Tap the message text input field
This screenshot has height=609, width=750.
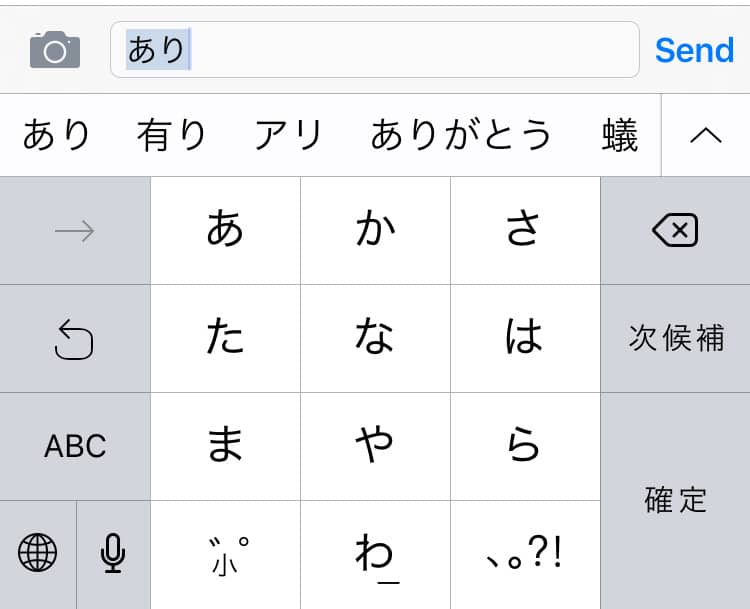pos(400,49)
